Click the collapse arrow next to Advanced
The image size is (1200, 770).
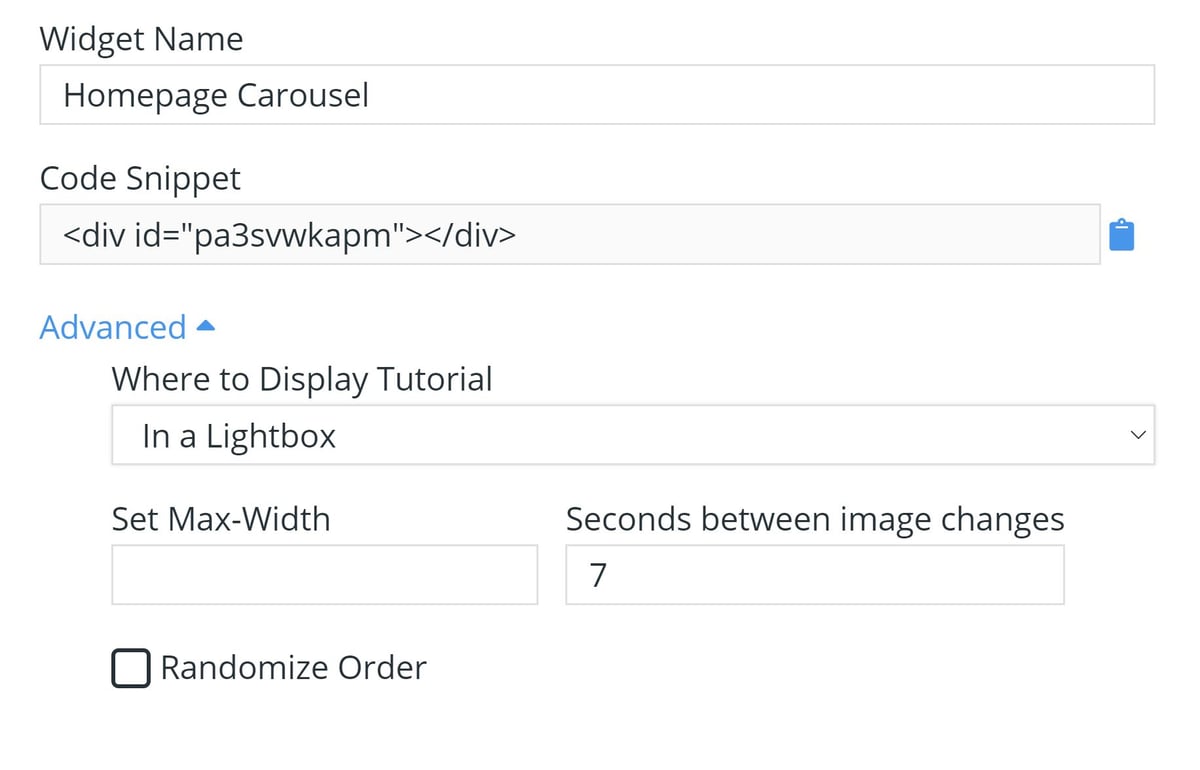click(207, 325)
